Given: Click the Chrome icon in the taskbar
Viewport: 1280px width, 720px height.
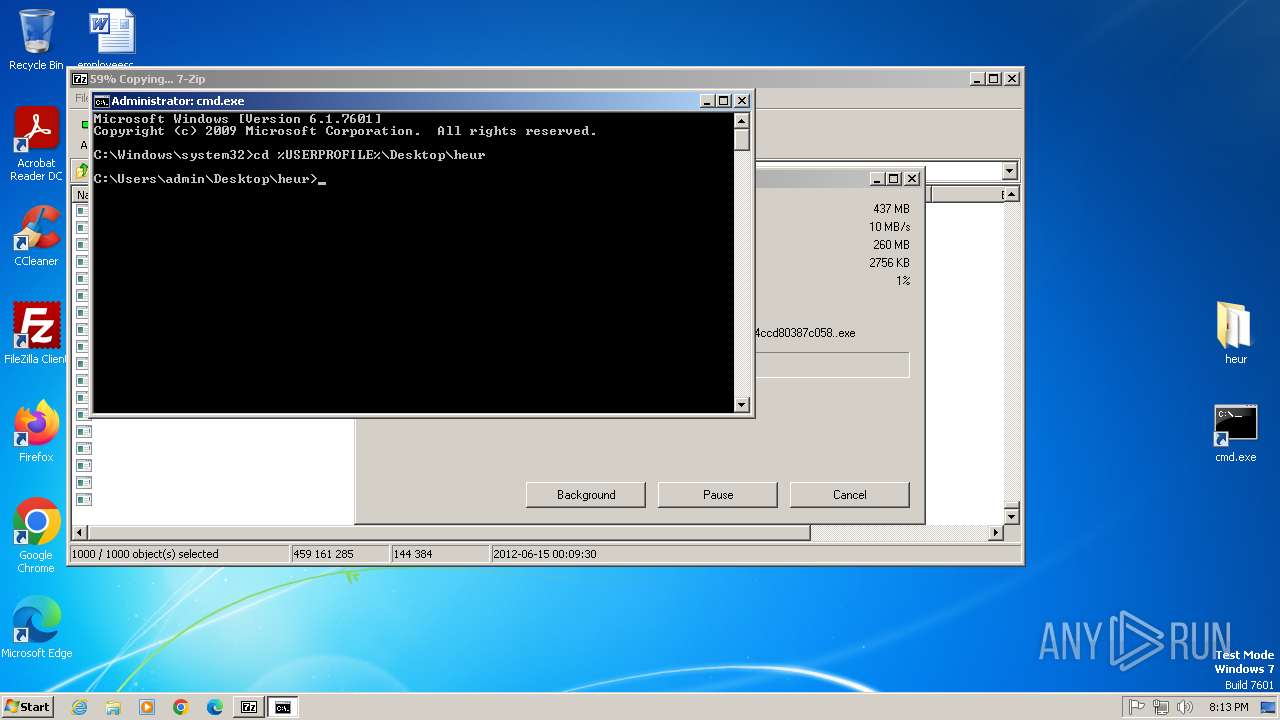Looking at the screenshot, I should [x=181, y=707].
